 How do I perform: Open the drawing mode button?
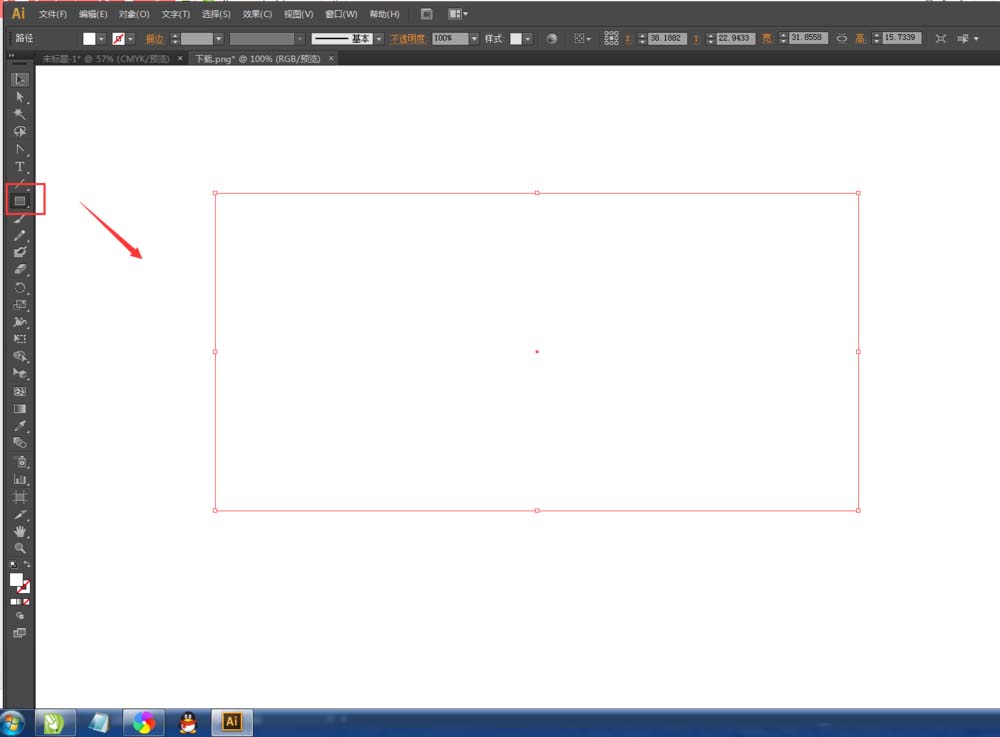(x=20, y=616)
